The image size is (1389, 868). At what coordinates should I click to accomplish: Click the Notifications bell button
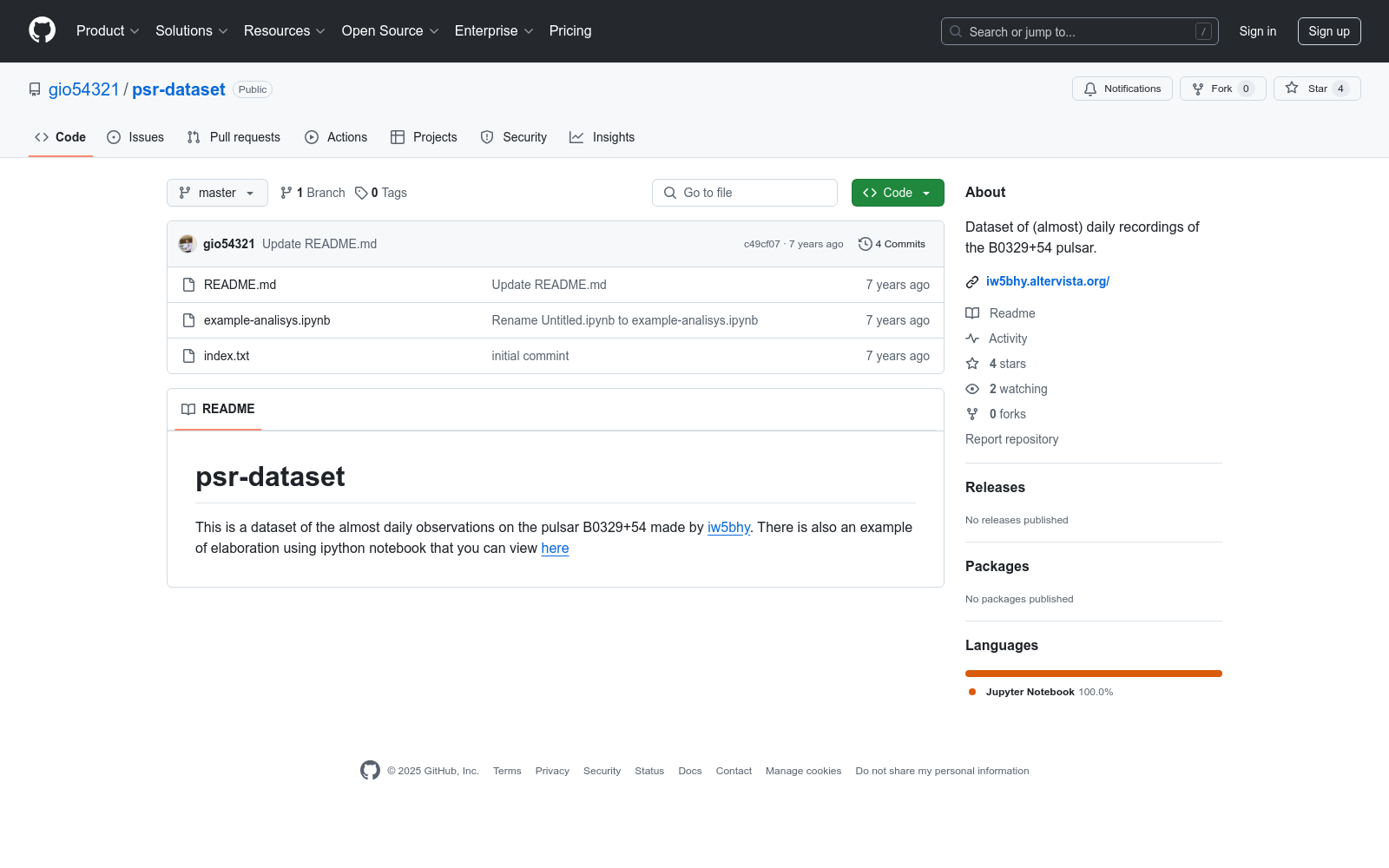tap(1122, 89)
